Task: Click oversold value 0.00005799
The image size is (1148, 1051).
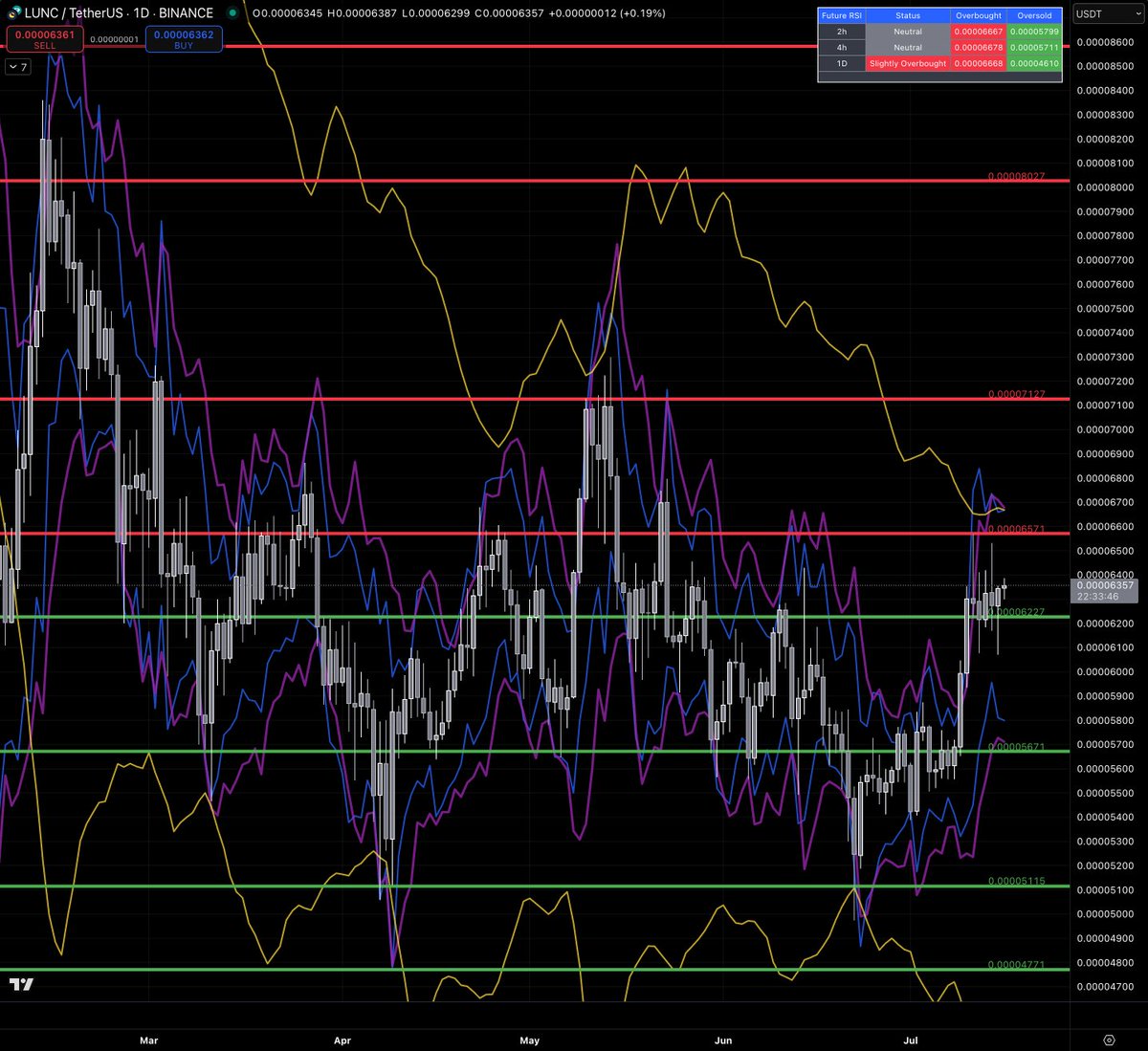Action: (x=1034, y=32)
